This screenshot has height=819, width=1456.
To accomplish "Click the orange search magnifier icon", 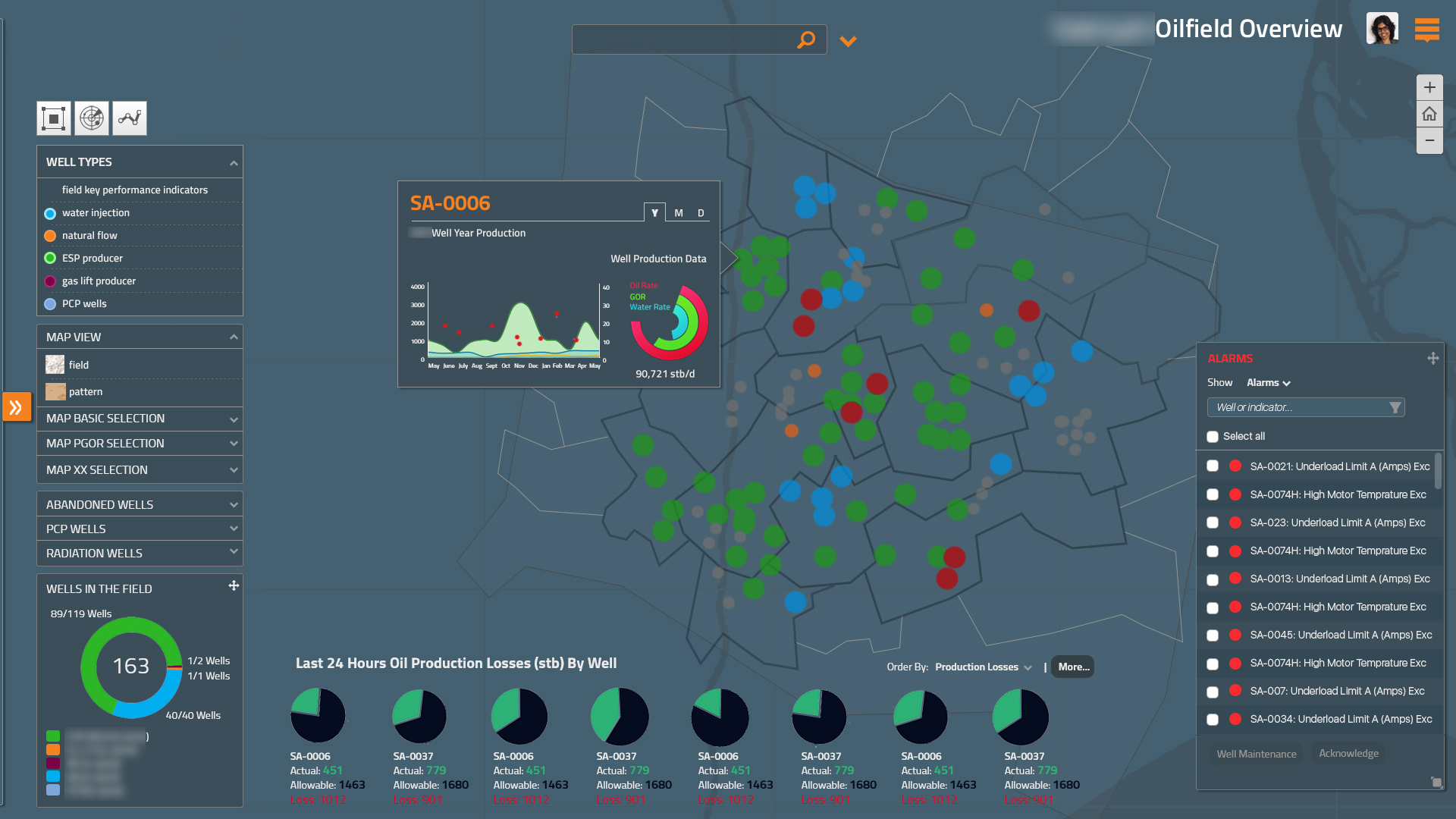I will click(806, 39).
